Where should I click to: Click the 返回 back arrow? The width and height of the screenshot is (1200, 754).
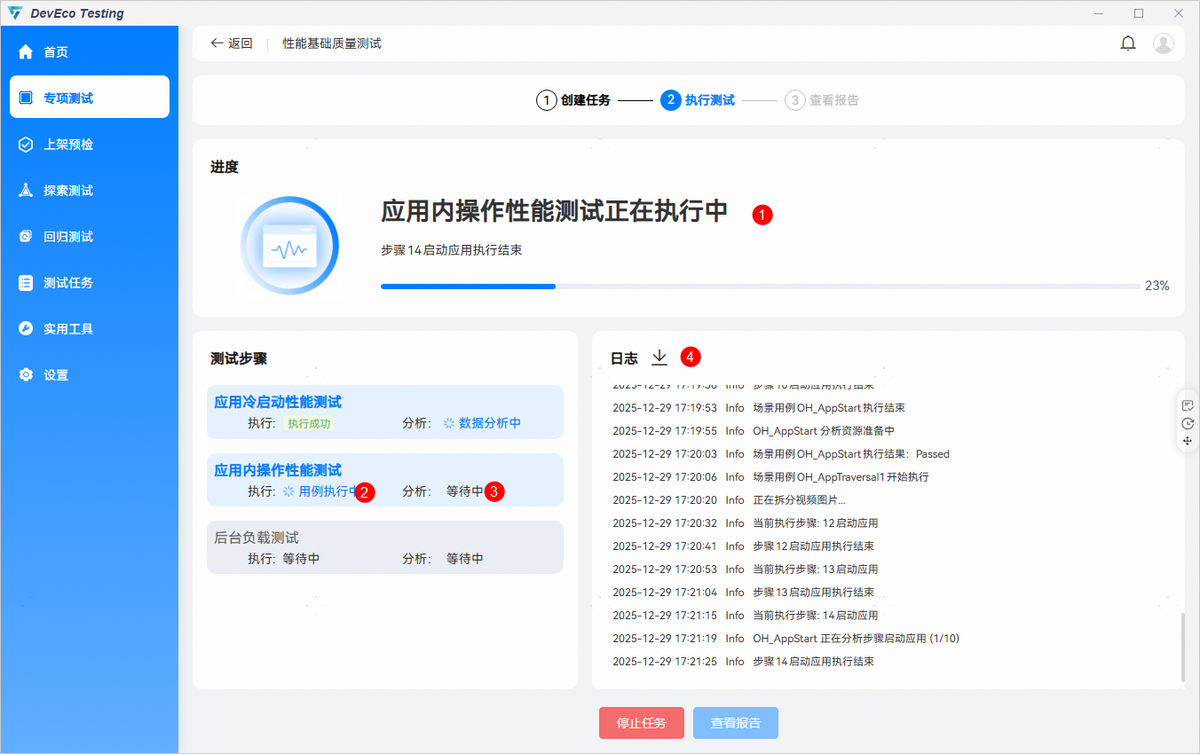[217, 43]
